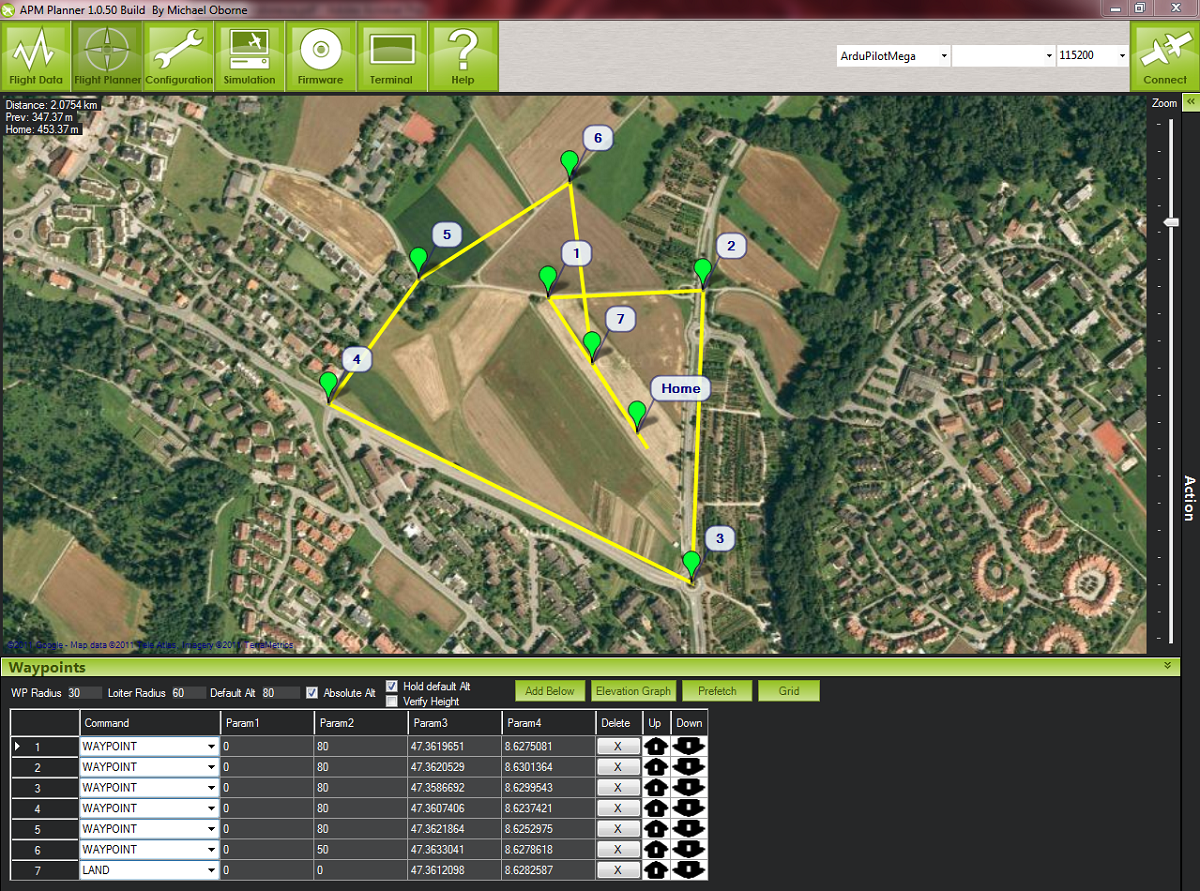The width and height of the screenshot is (1200, 891).
Task: Move waypoint 2 down with arrow
Action: [689, 767]
